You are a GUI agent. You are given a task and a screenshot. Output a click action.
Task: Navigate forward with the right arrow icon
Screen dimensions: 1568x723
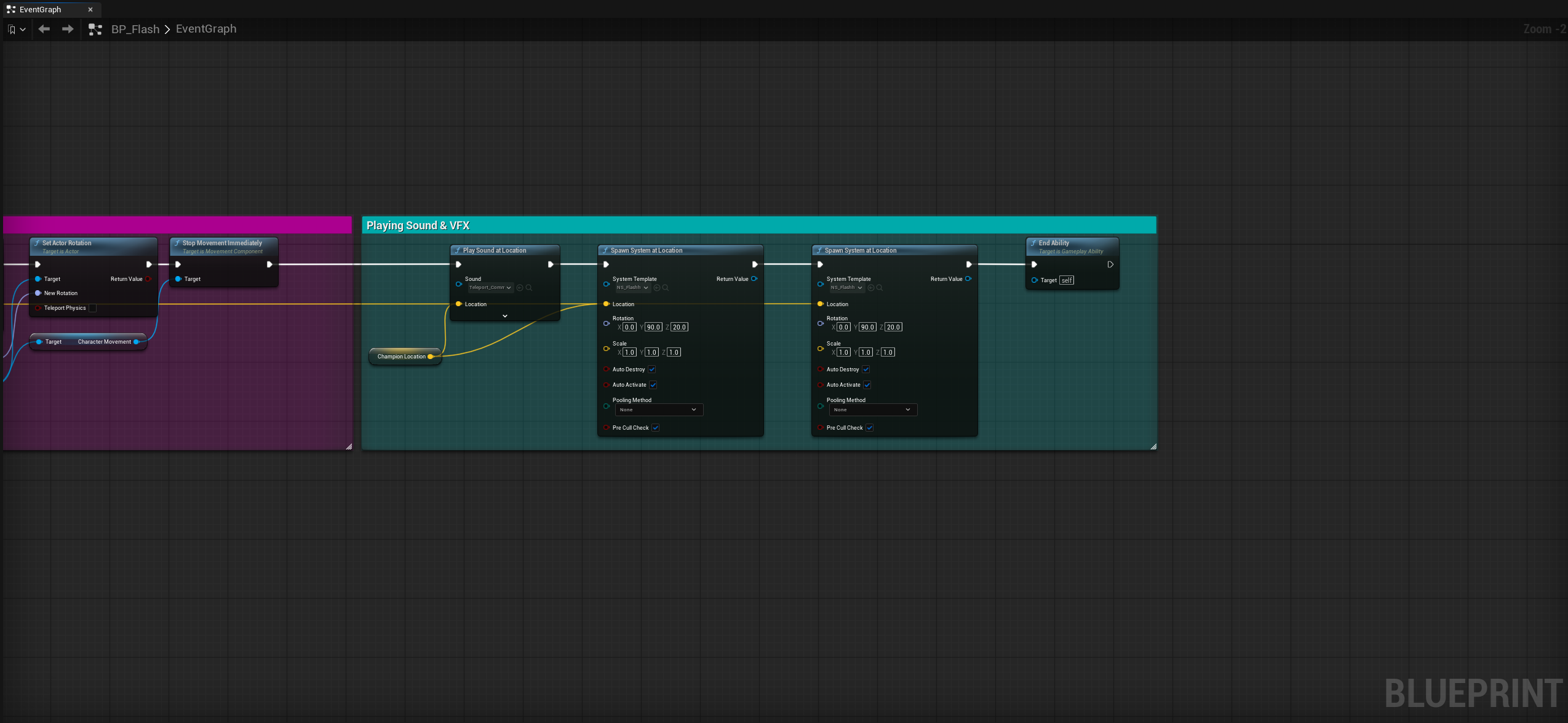(68, 29)
